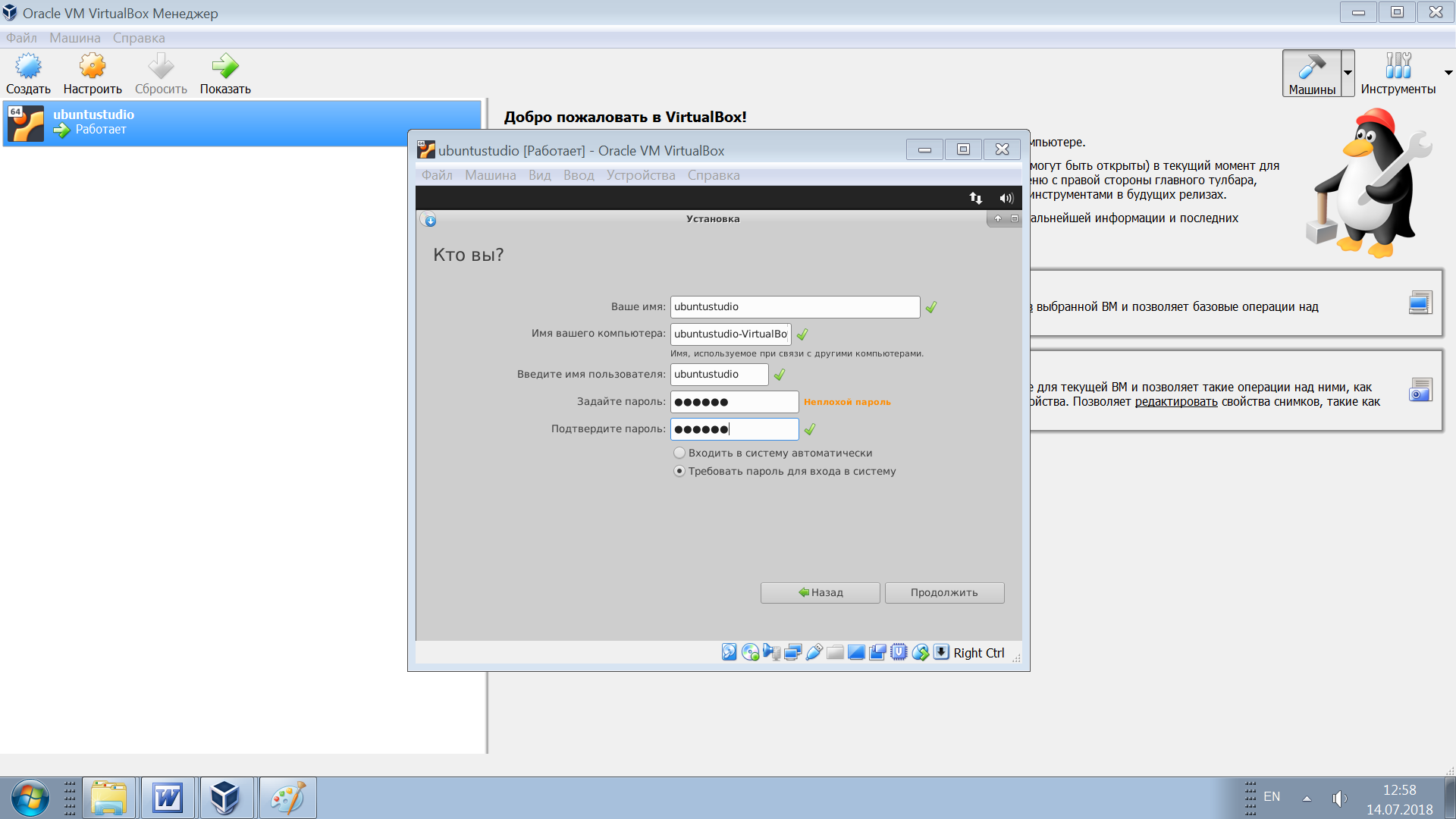Click CPU virtualization status icon
This screenshot has width=1456, height=819.
pos(899,652)
